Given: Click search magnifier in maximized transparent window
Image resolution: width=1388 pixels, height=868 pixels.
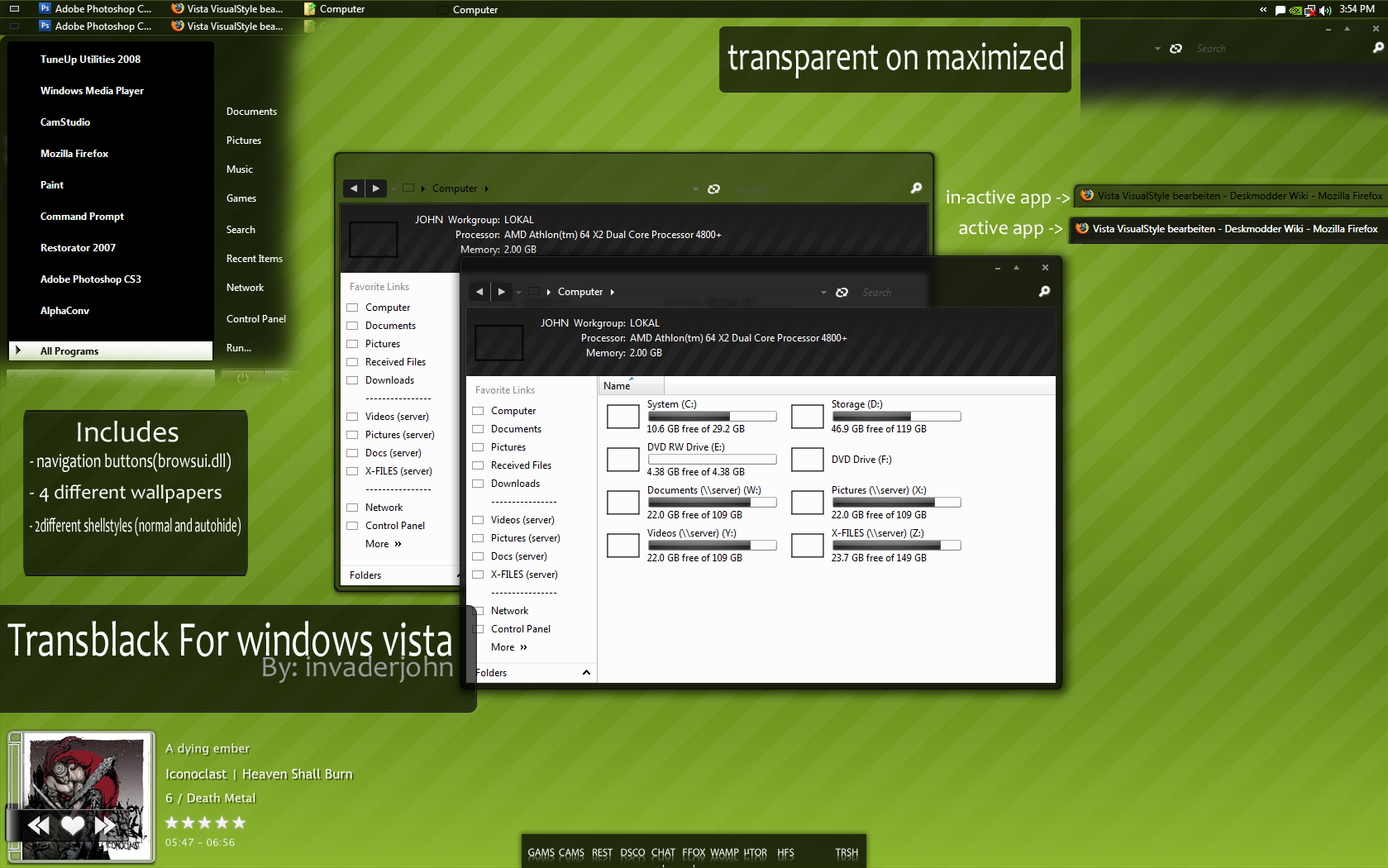Looking at the screenshot, I should pyautogui.click(x=1377, y=48).
